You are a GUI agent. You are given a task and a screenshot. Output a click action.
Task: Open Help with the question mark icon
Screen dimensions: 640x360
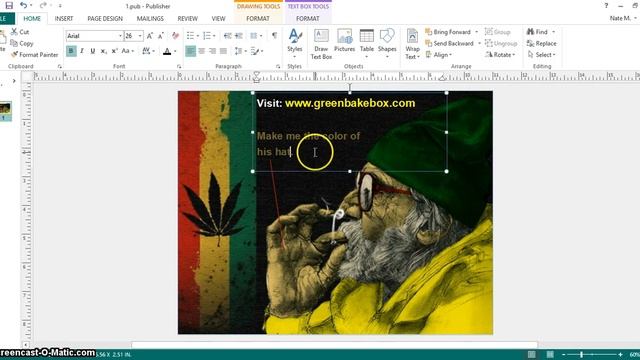[x=606, y=6]
